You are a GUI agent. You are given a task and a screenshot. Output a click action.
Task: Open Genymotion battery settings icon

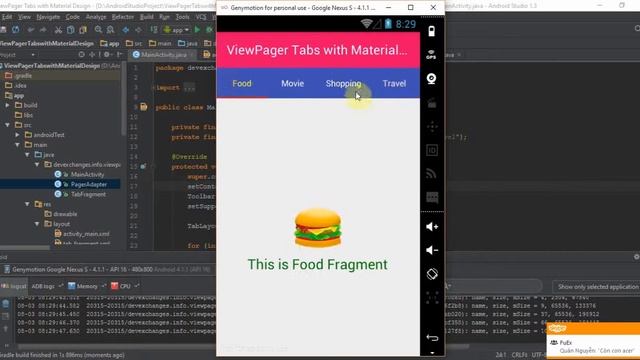[x=431, y=31]
